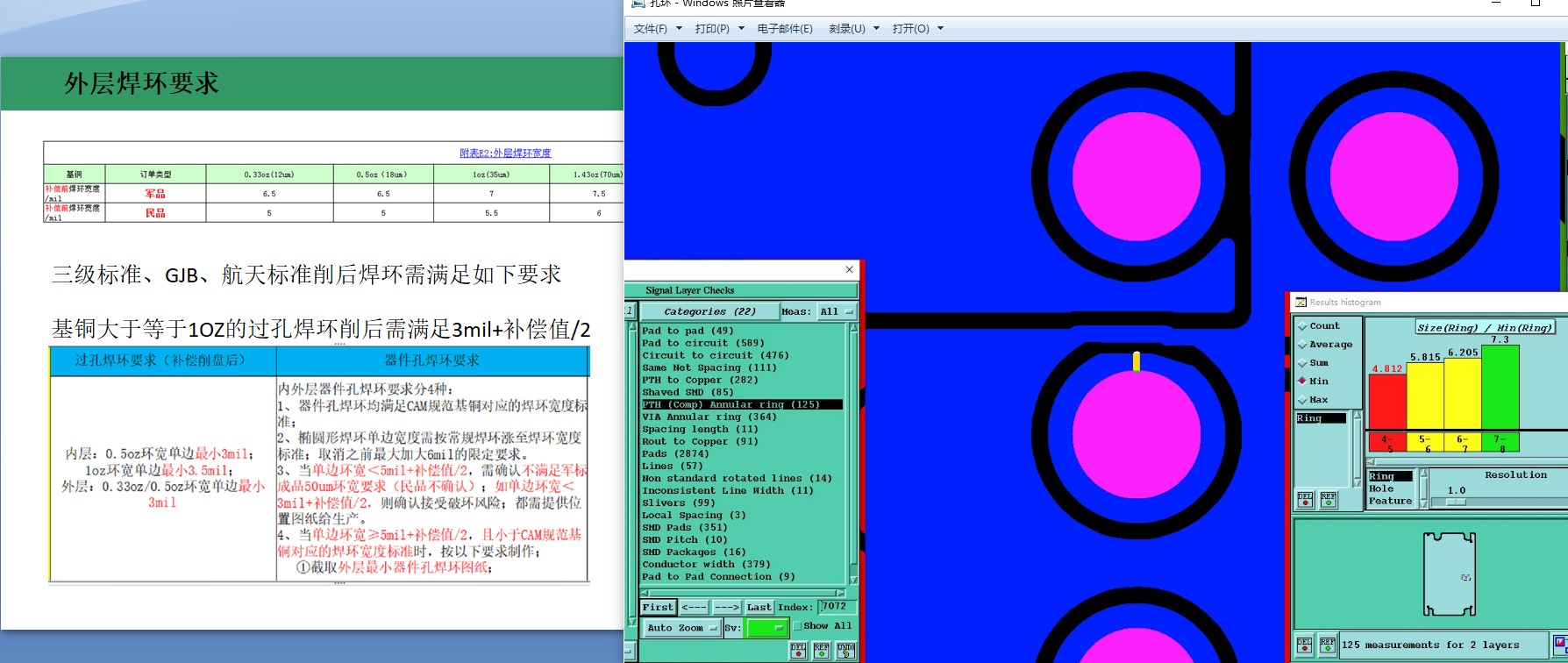Select 'Conductor width (379)' category

pyautogui.click(x=706, y=564)
